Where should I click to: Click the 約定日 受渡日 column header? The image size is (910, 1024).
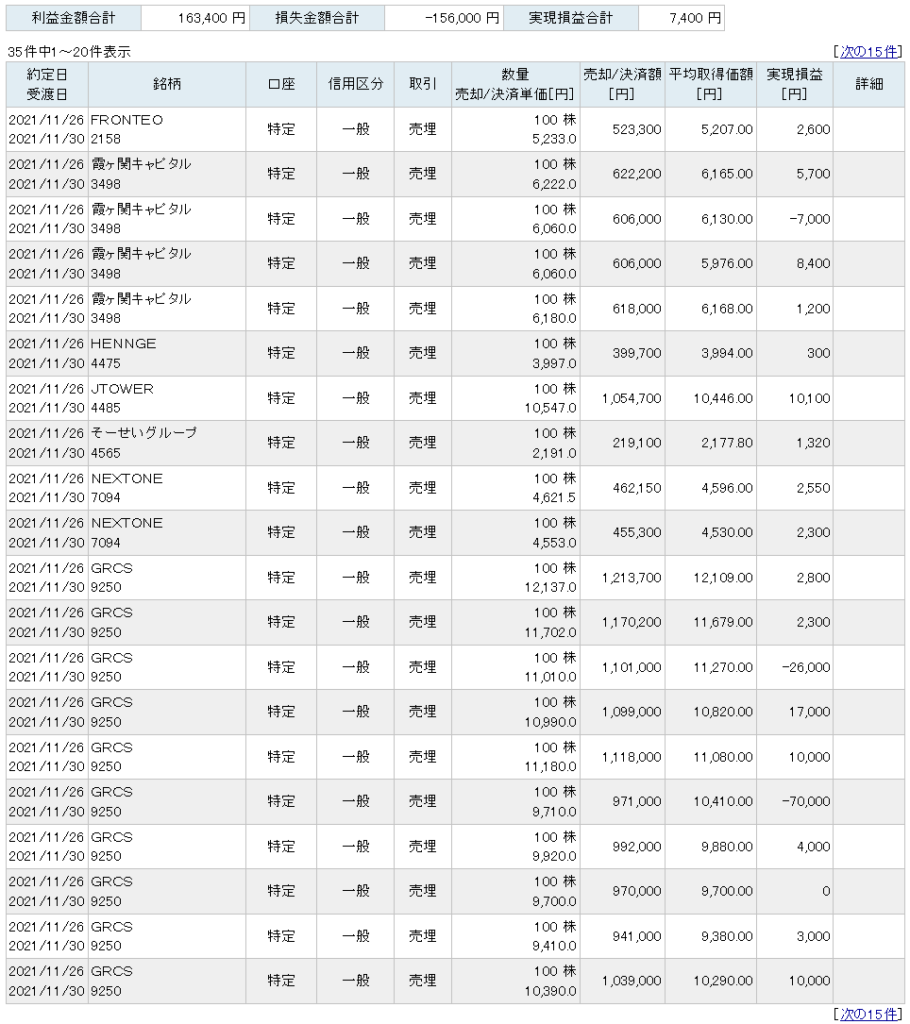[x=47, y=85]
